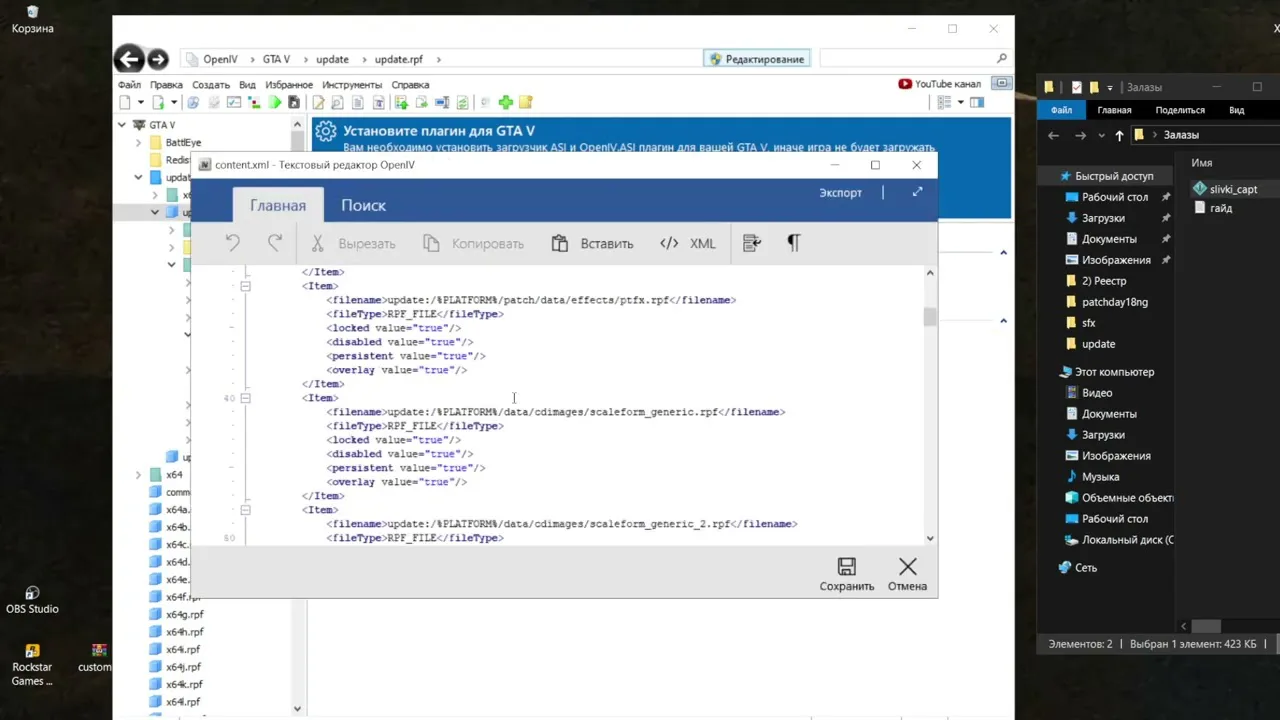This screenshot has width=1280, height=720.
Task: Open Explorer's recent locations dropdown
Action: click(x=1101, y=135)
